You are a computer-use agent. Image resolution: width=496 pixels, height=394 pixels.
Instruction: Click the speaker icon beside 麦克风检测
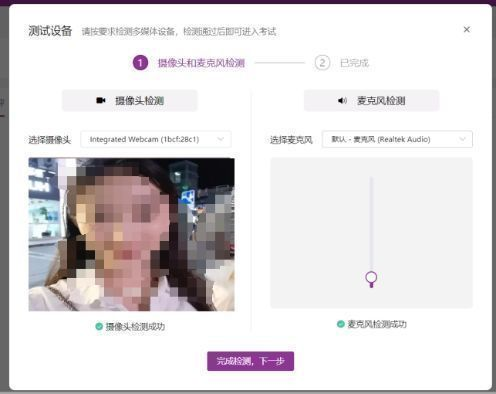pos(342,100)
